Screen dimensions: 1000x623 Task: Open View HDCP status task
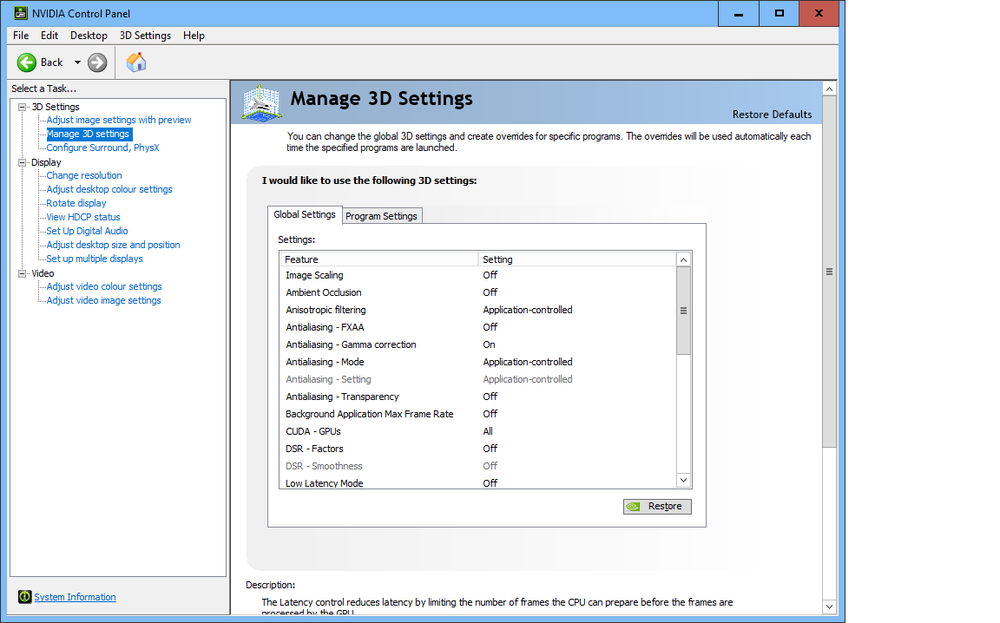point(83,217)
